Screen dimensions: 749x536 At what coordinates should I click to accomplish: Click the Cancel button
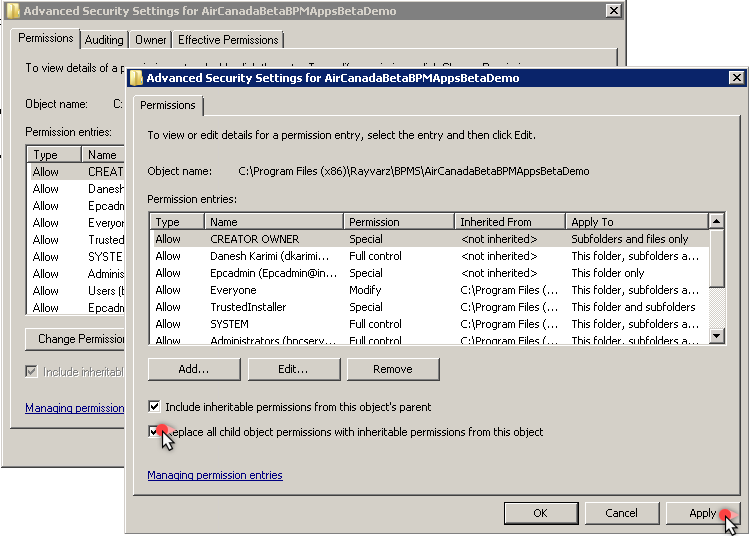pyautogui.click(x=621, y=513)
